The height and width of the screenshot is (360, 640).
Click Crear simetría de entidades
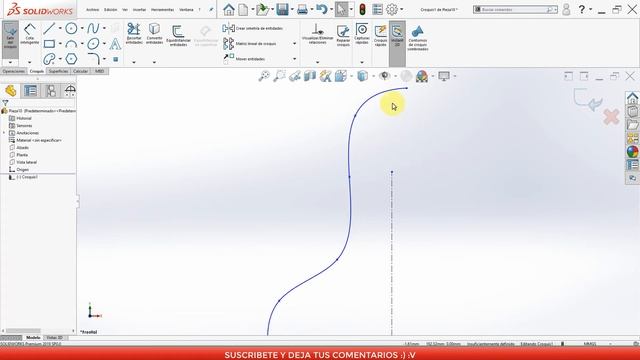(x=253, y=28)
